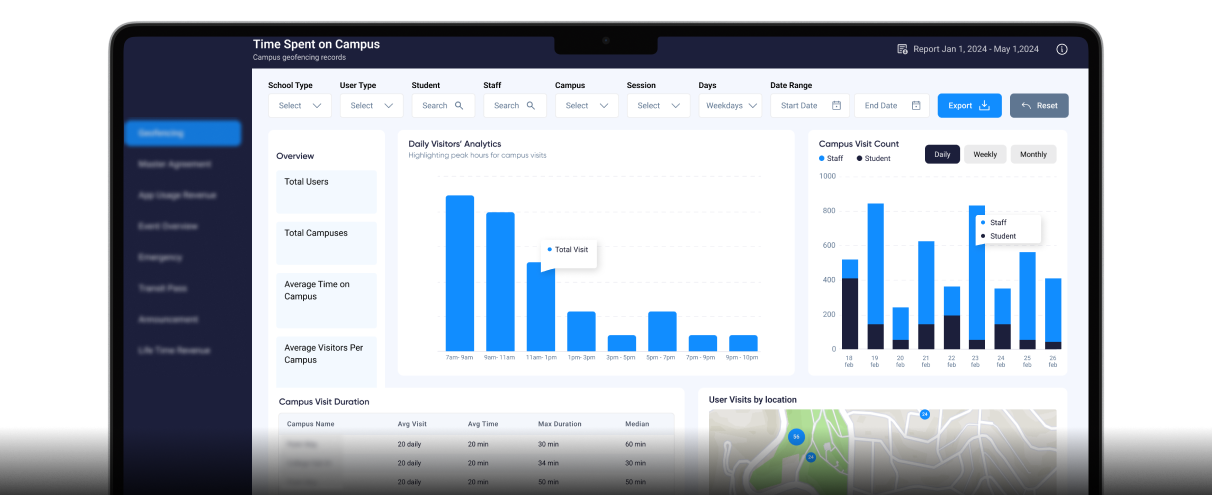Click the Staff search magnifier icon

pyautogui.click(x=531, y=105)
